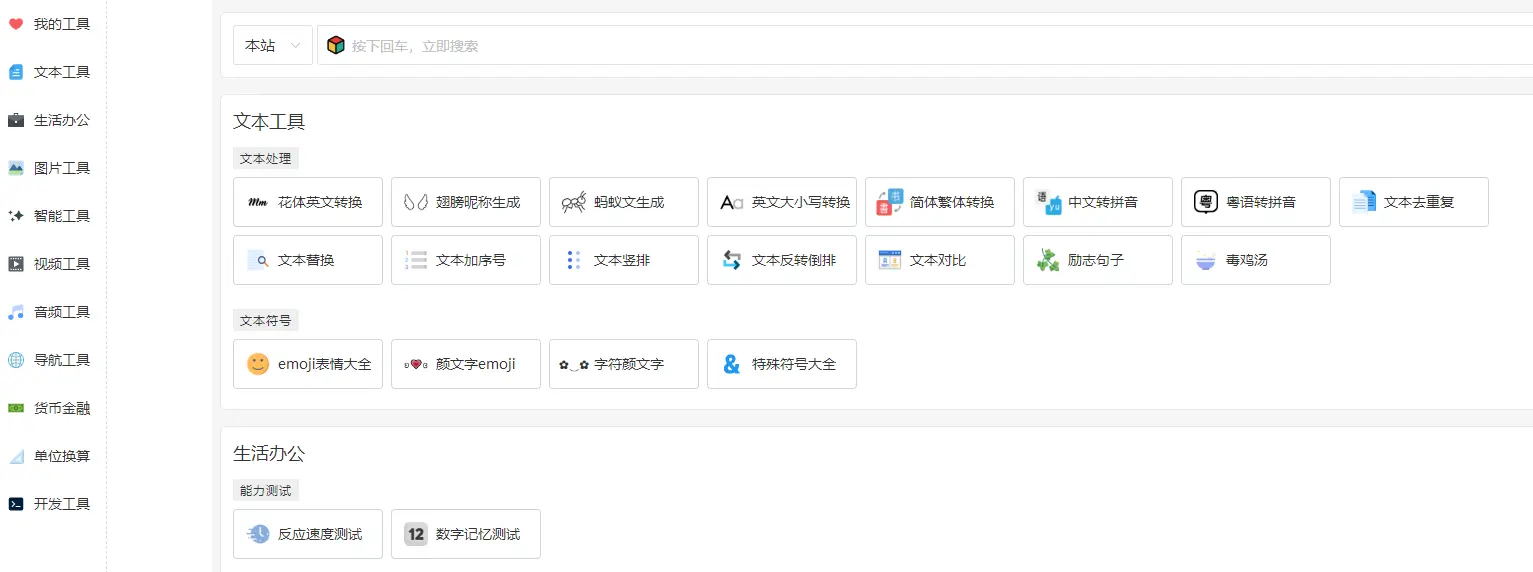The height and width of the screenshot is (572, 1533).
Task: Open the 文本对比 tool
Action: (940, 260)
